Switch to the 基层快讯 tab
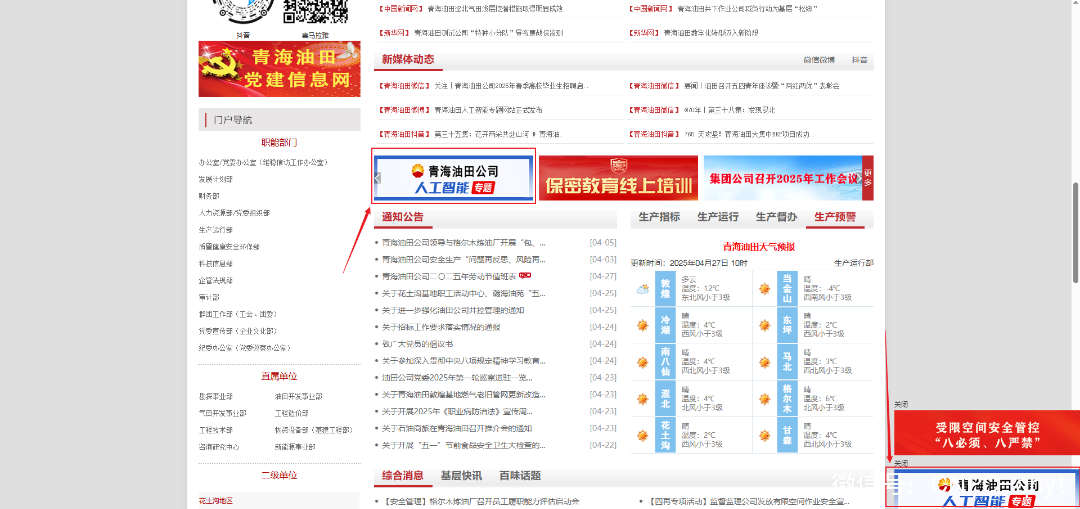This screenshot has height=509, width=1080. [x=461, y=476]
